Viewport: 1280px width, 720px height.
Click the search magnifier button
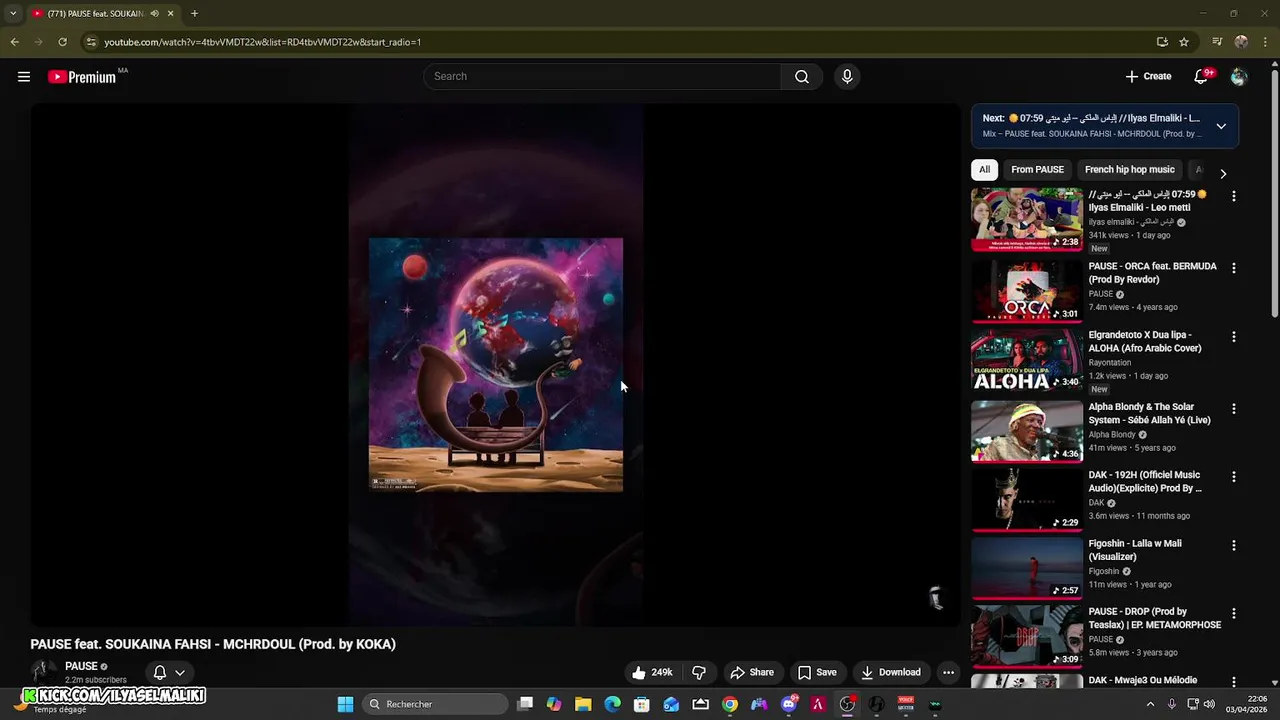[802, 77]
